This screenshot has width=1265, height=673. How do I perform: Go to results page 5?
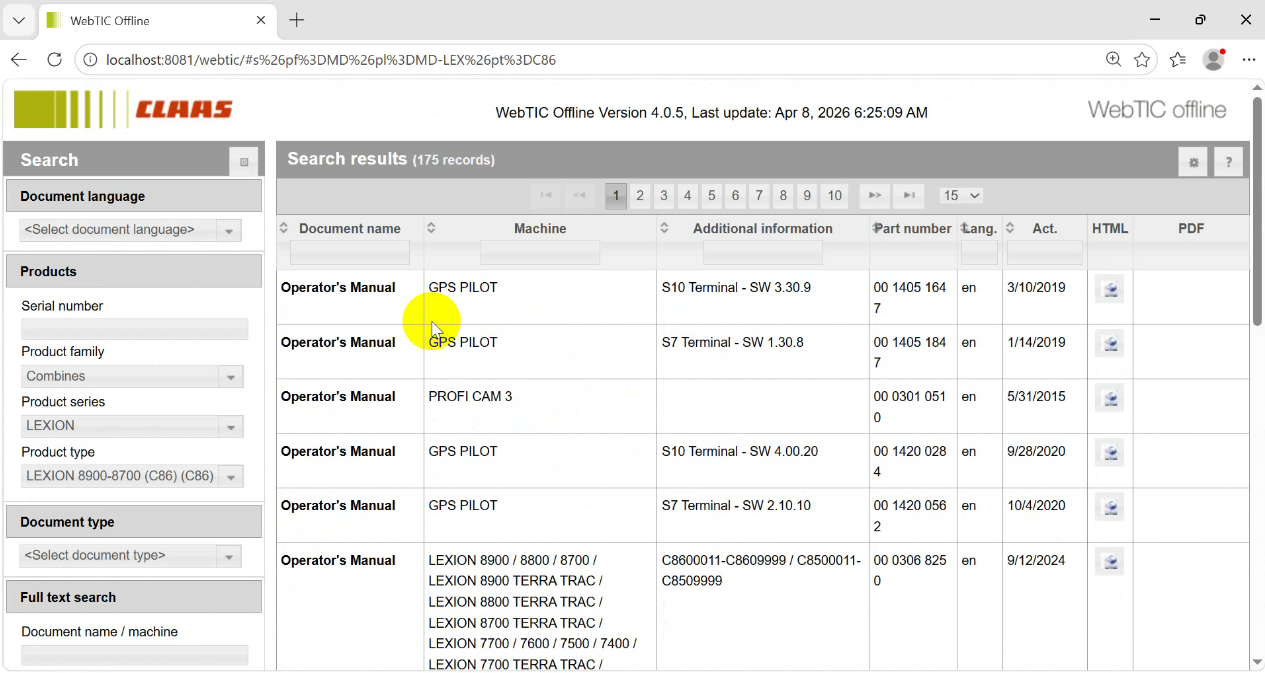point(711,196)
